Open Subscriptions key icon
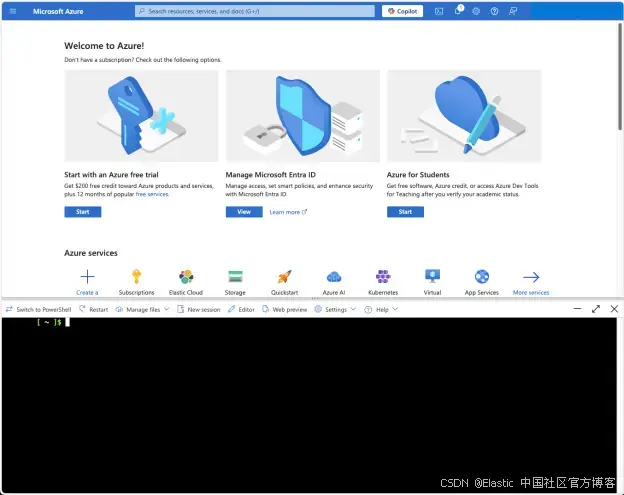This screenshot has height=495, width=624. pos(136,277)
